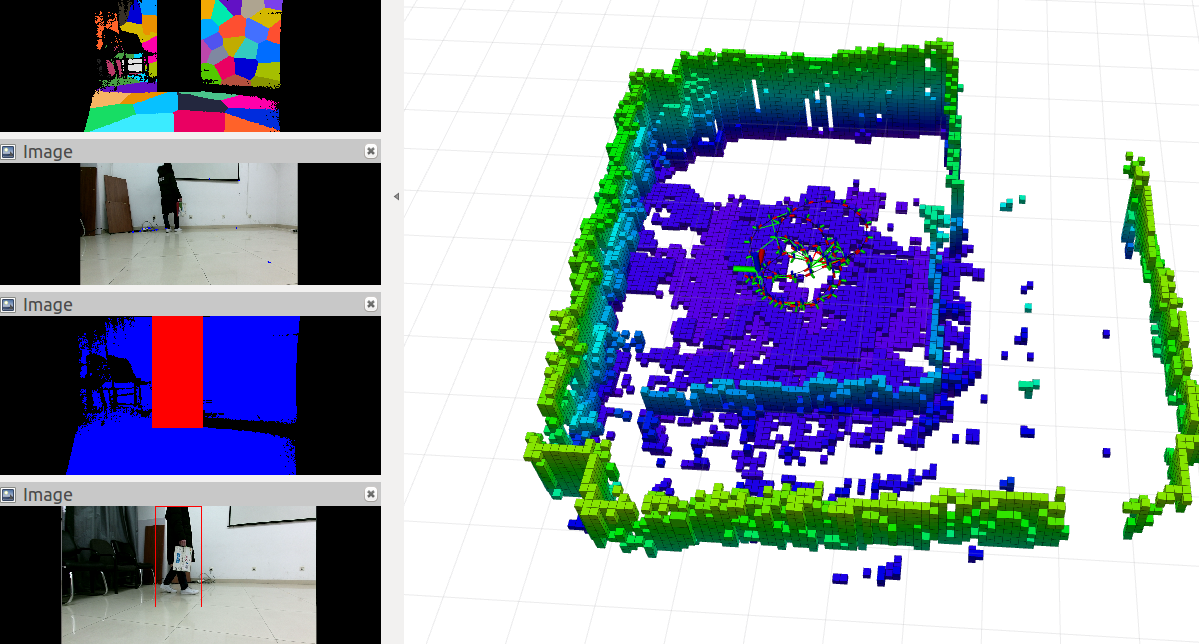Close the Image panel above the whiteboard camera view
The image size is (1199, 644).
pos(371,151)
